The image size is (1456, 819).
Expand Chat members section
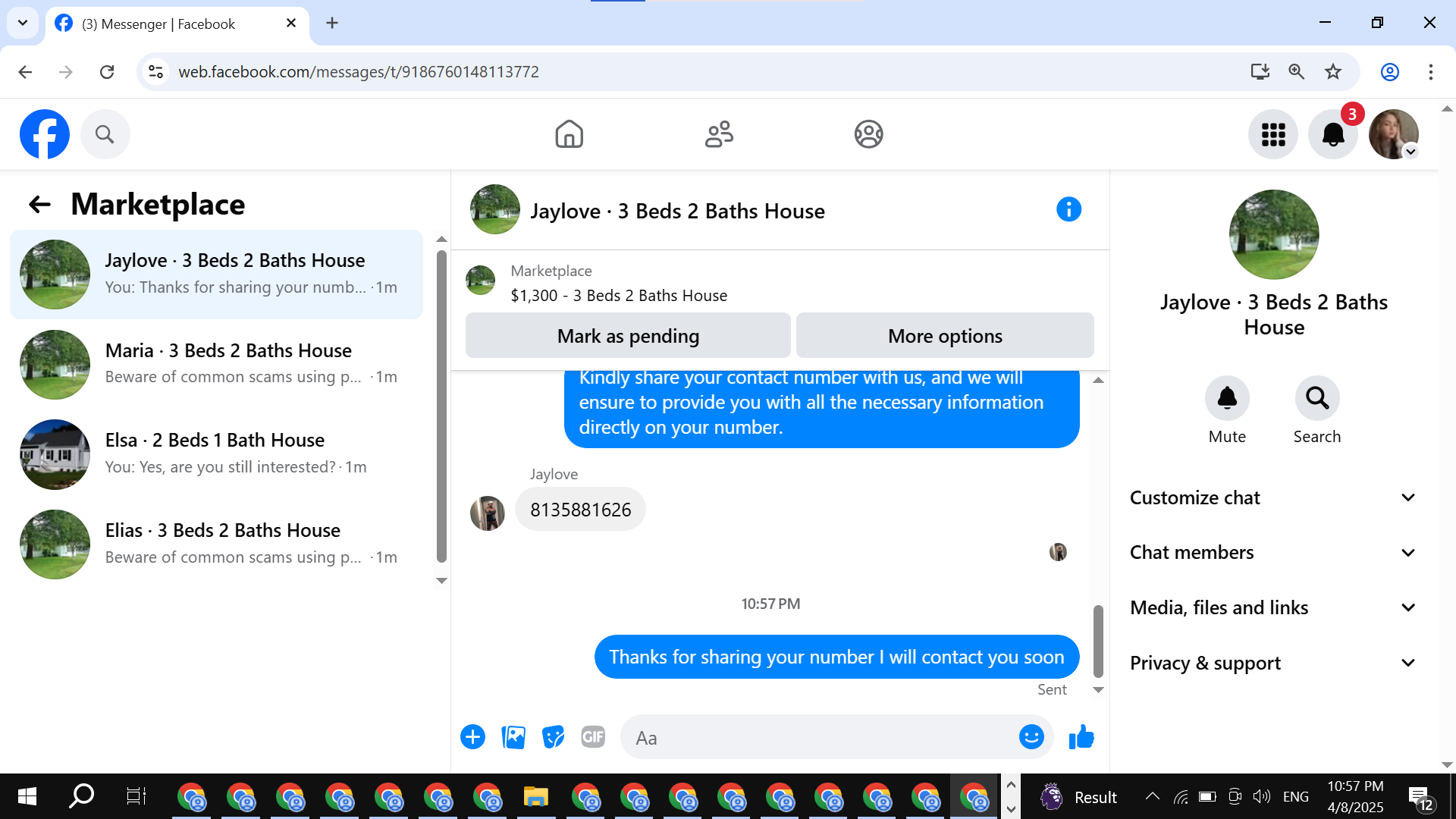1272,553
